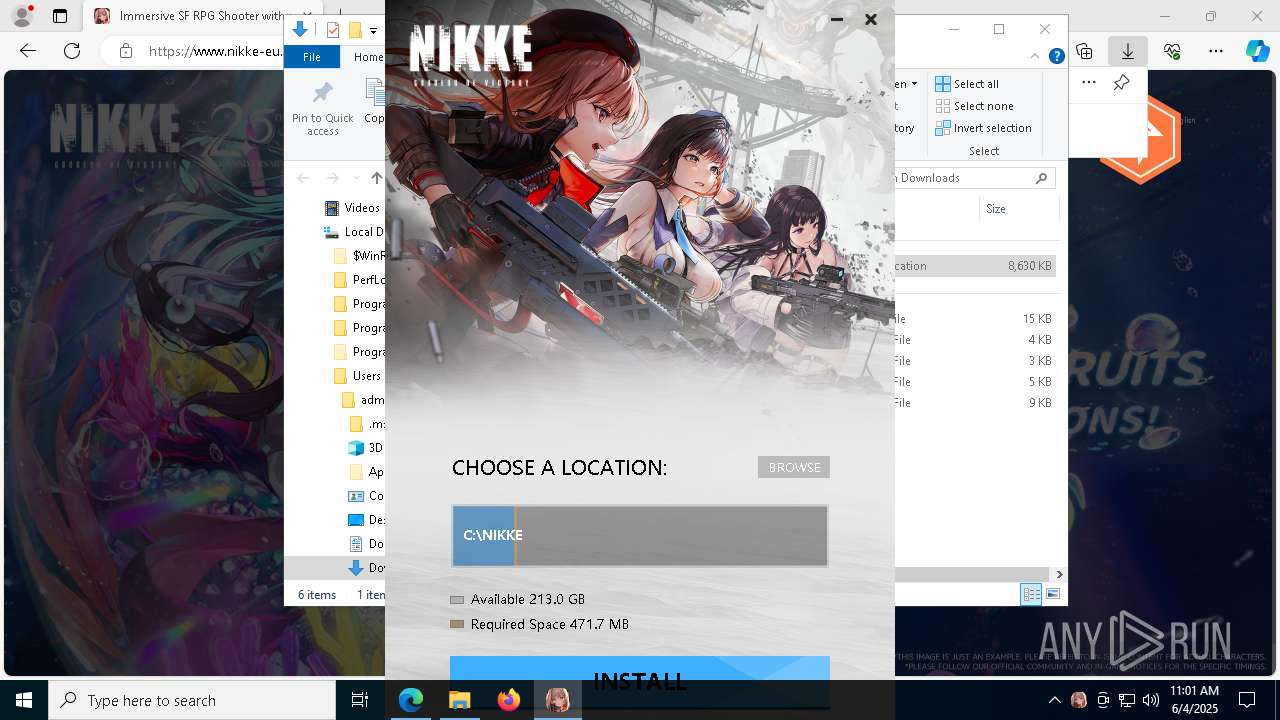Open the Windows notification center
1280x720 pixels.
pyautogui.click(x=1247, y=700)
